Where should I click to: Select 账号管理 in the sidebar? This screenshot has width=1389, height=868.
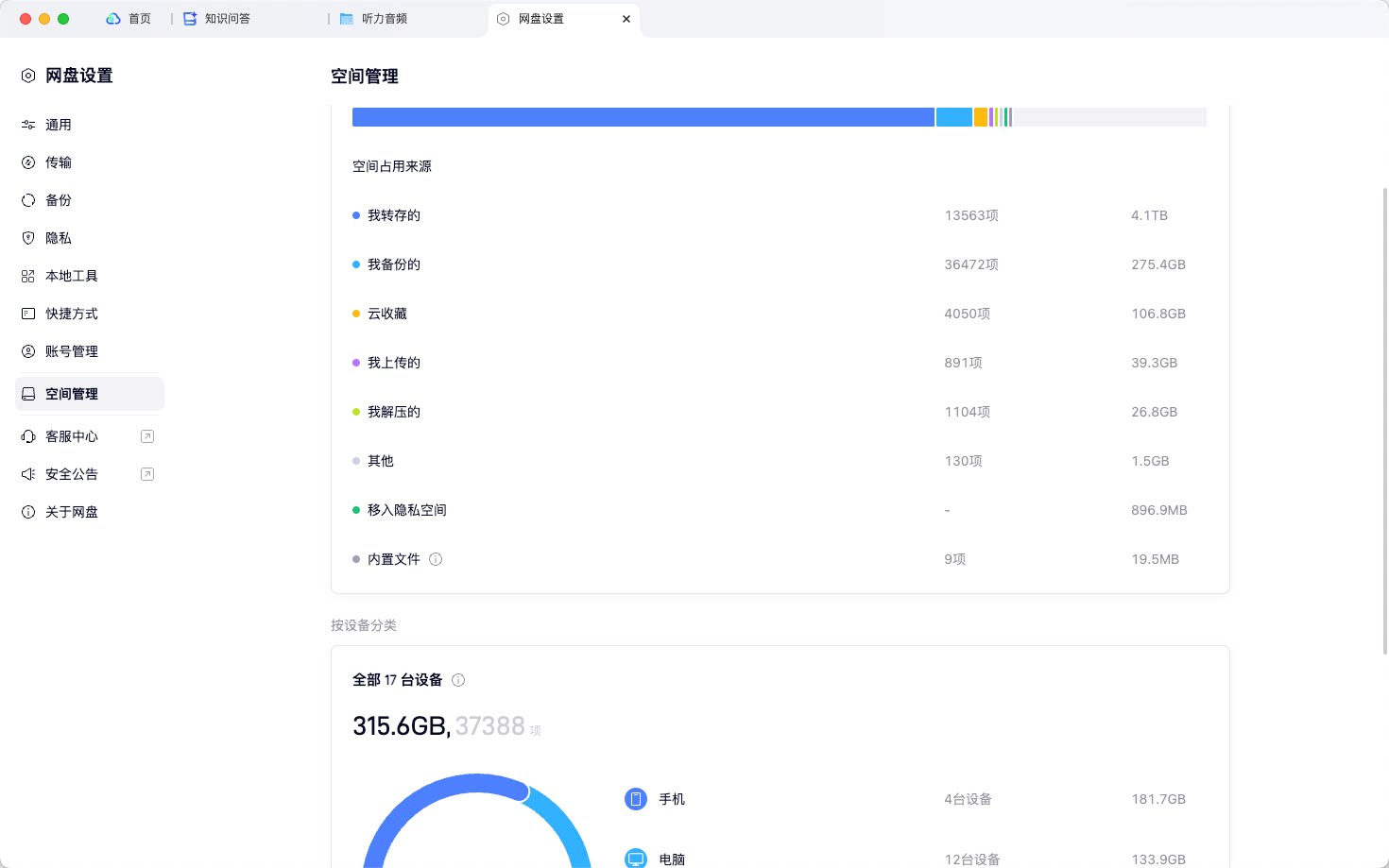[x=72, y=351]
